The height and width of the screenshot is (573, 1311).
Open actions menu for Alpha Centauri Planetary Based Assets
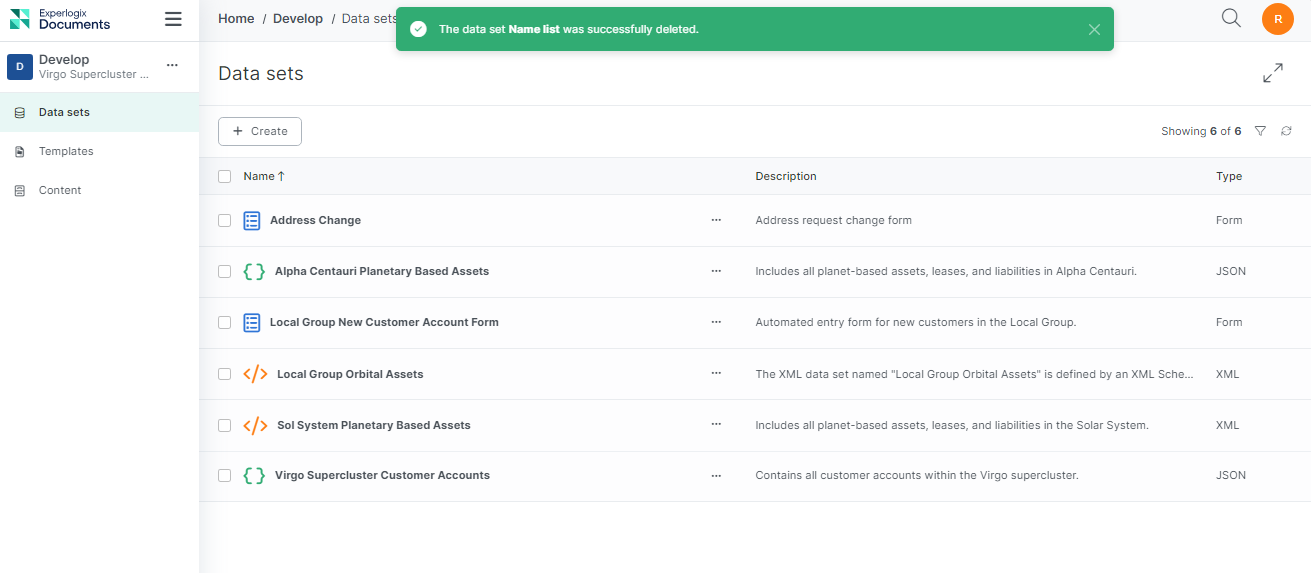(716, 271)
